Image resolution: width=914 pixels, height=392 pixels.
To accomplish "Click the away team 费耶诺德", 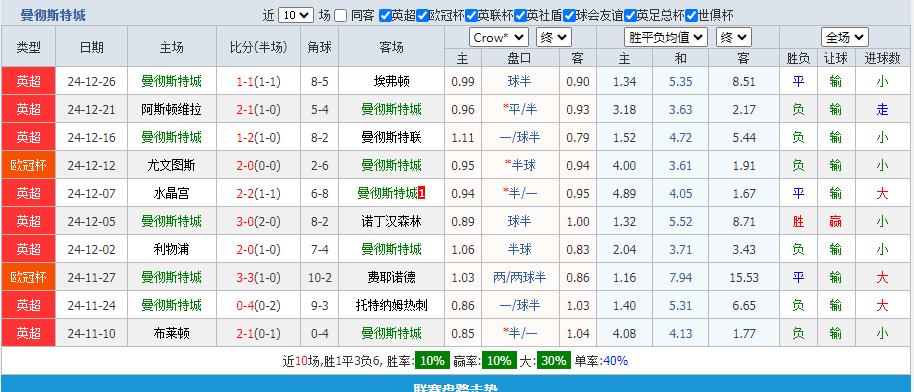I will (x=391, y=278).
